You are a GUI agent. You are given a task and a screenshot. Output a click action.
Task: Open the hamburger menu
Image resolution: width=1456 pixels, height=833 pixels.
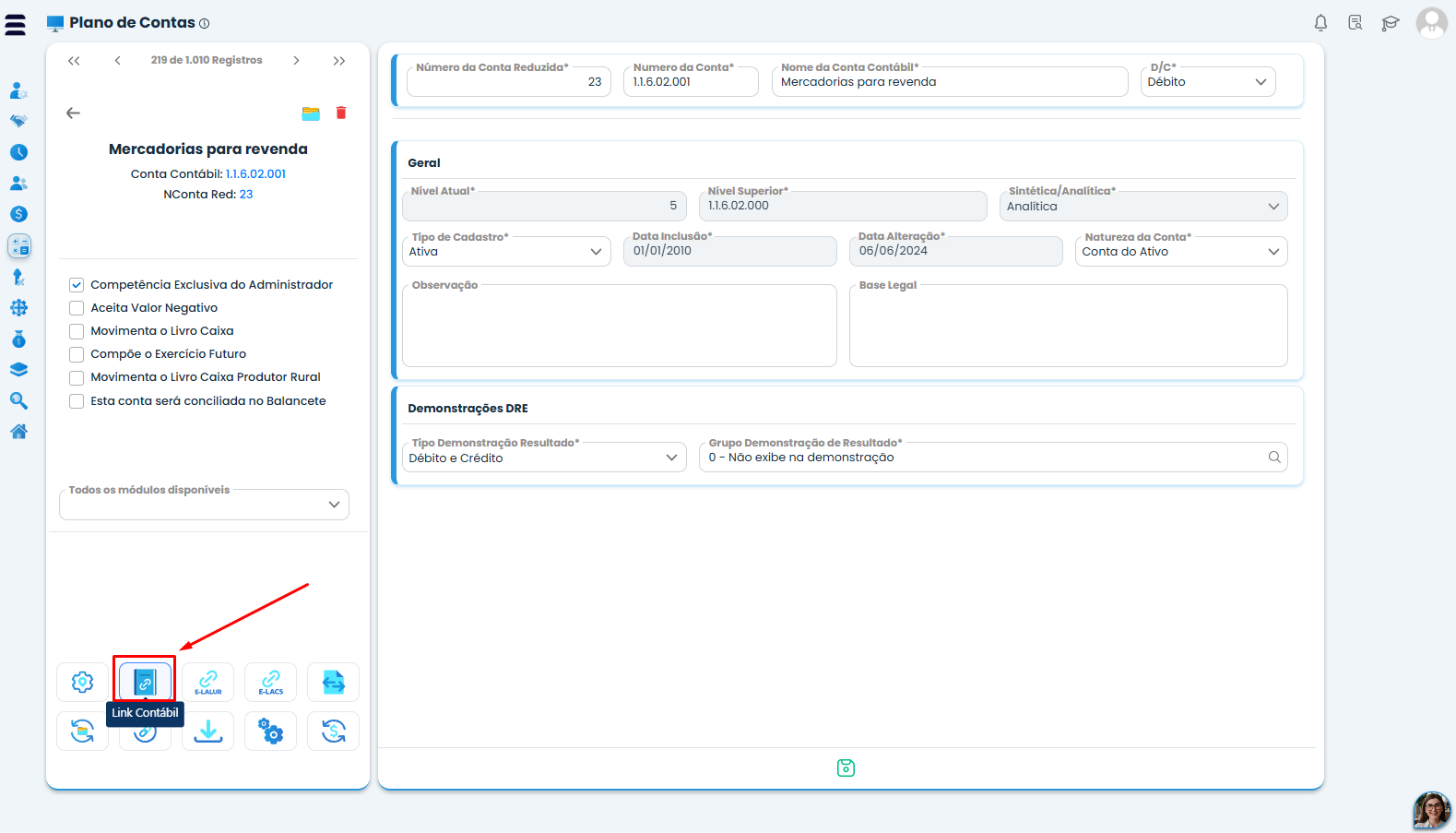coord(16,24)
